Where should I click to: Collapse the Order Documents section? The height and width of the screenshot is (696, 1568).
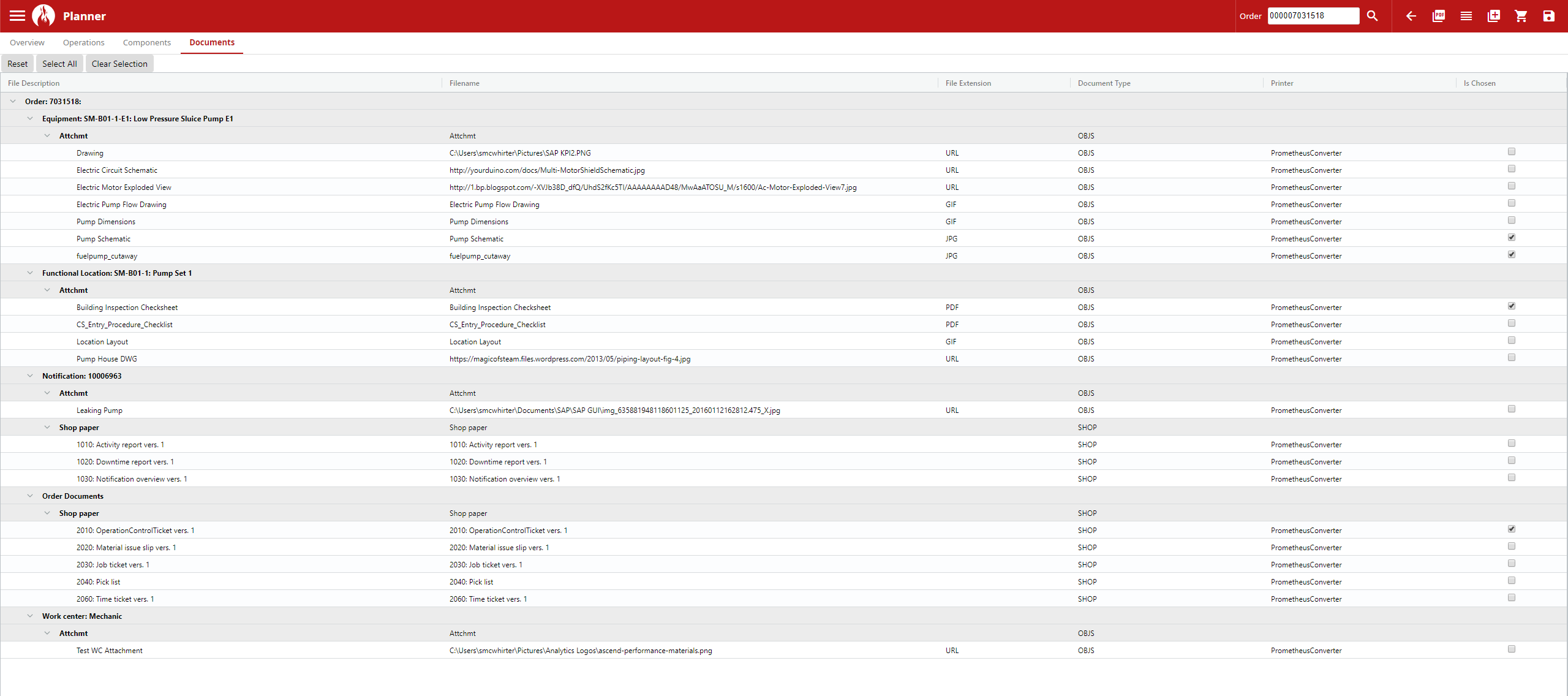tap(30, 495)
